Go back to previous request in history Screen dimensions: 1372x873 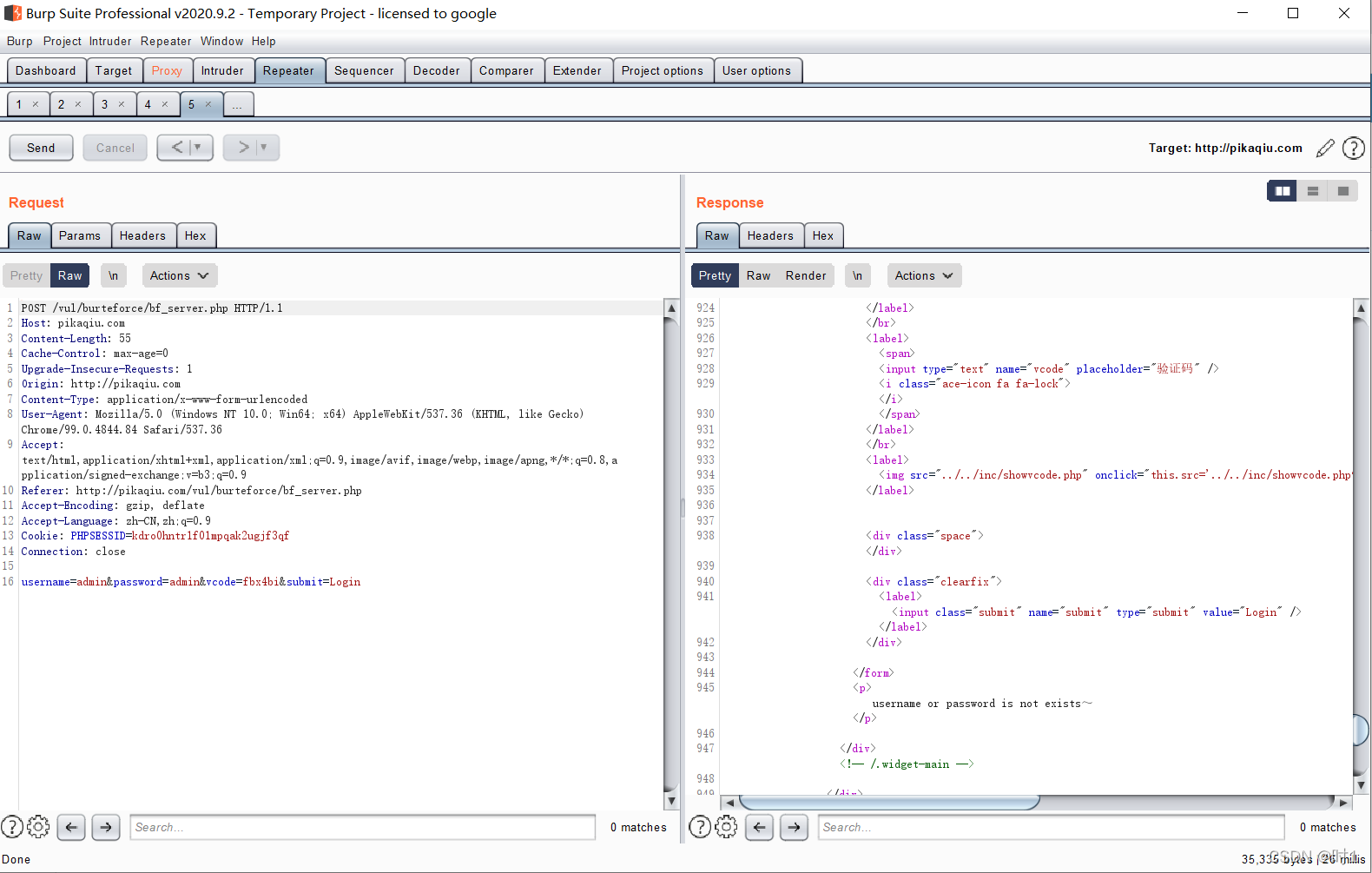(176, 148)
